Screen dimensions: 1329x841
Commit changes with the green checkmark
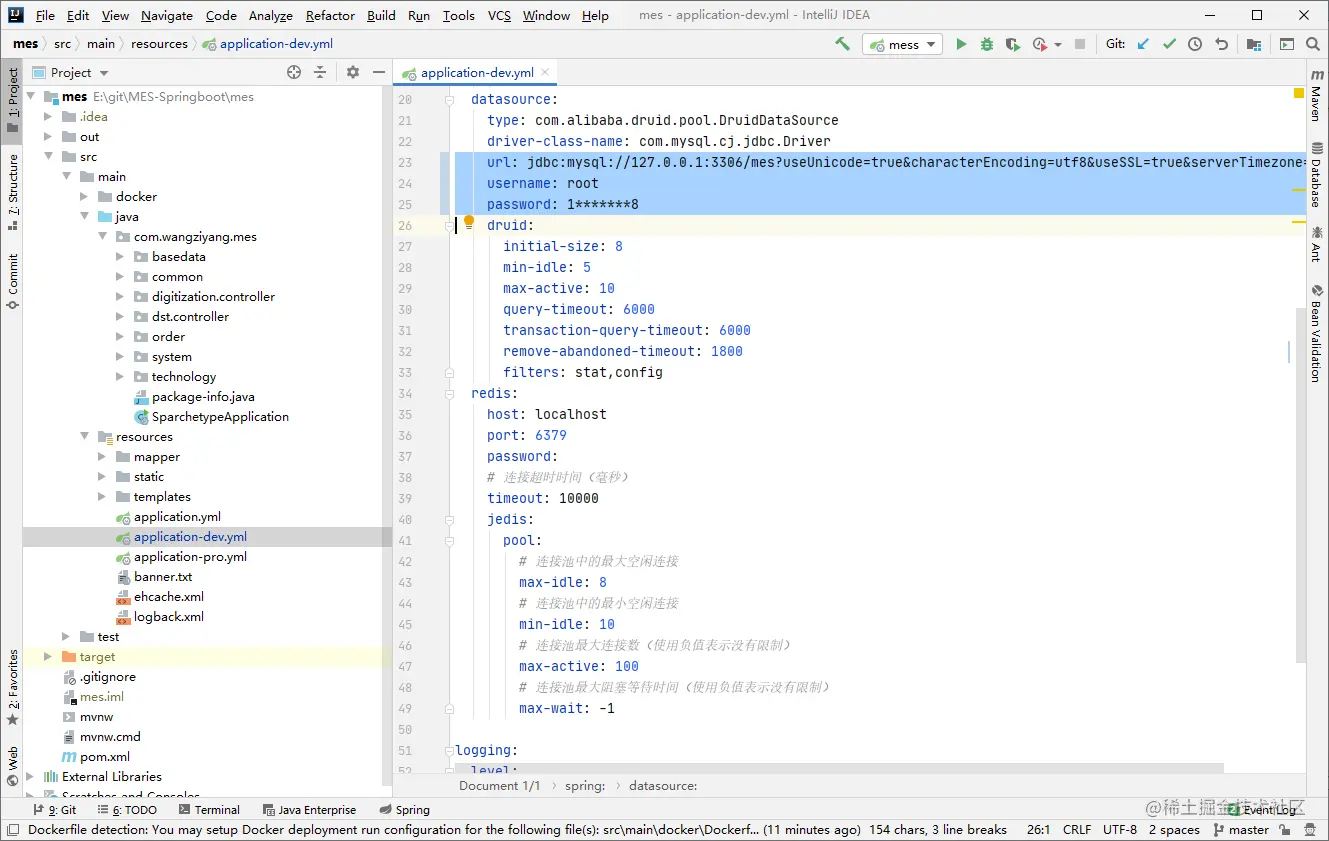1169,44
